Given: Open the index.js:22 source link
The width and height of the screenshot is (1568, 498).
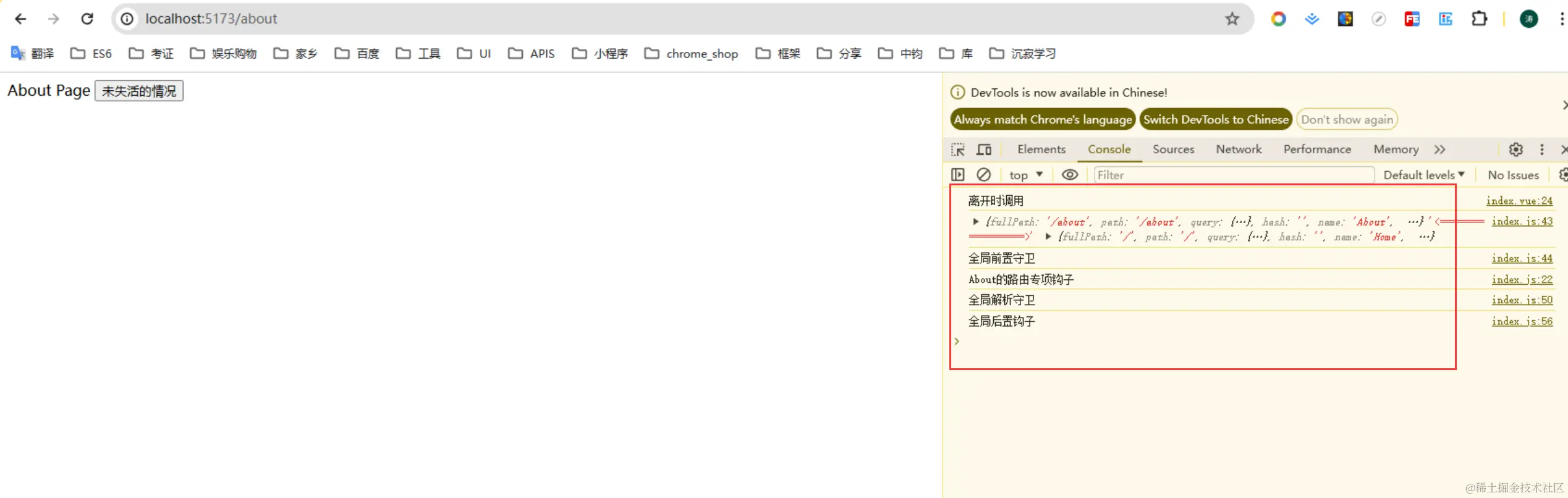Looking at the screenshot, I should tap(1522, 279).
